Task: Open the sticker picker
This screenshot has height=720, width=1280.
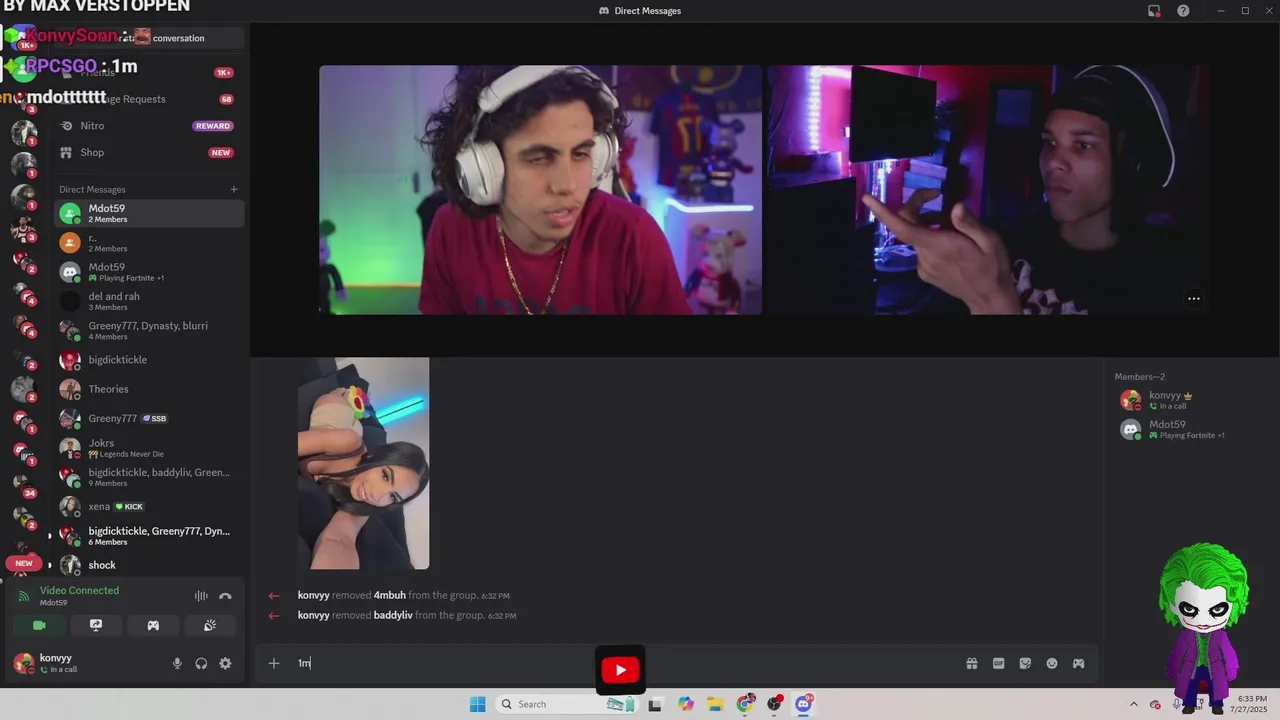Action: (x=1025, y=663)
